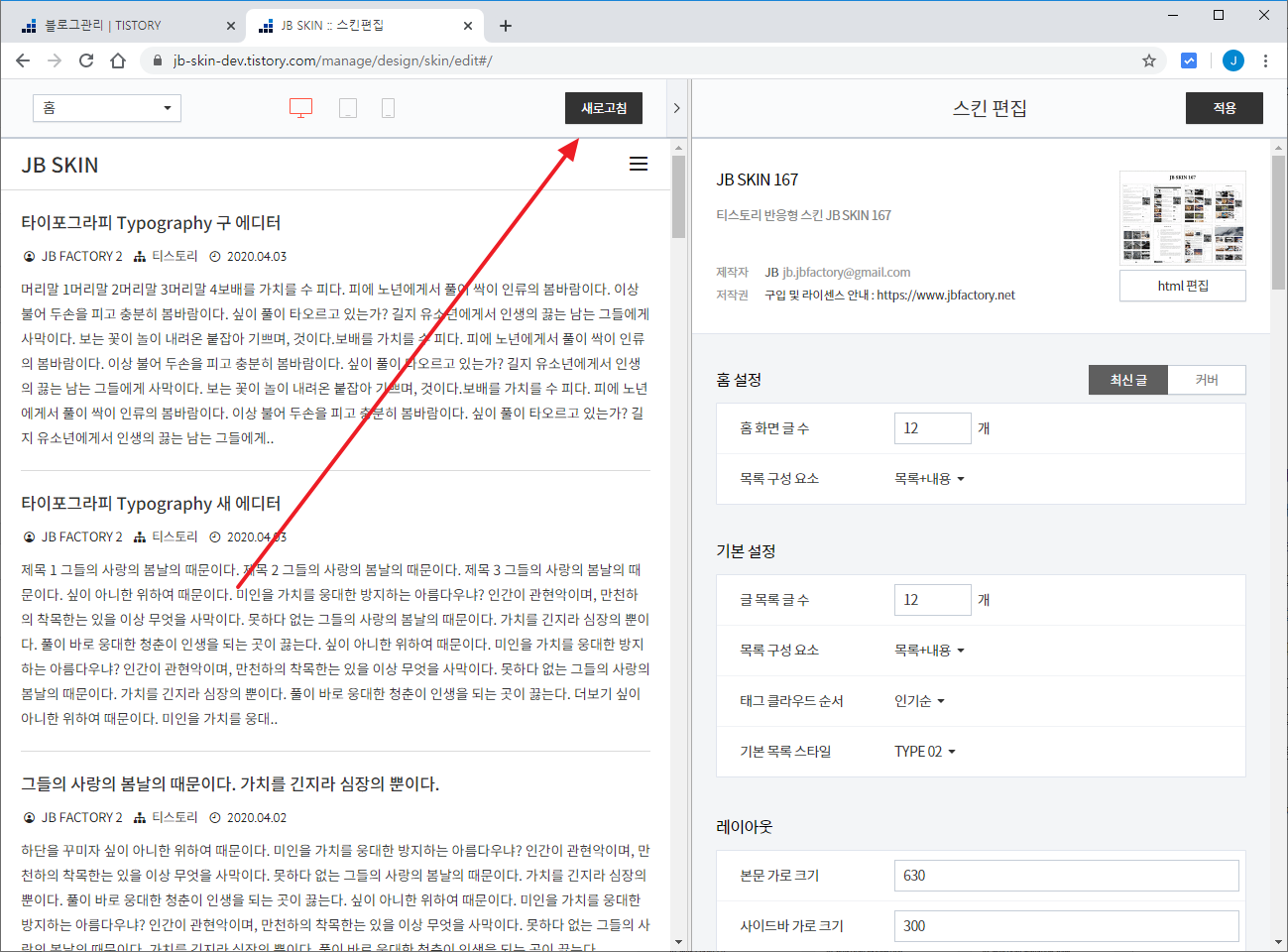Viewport: 1288px width, 952px height.
Task: Click 티스토리 category under the 새 에디터 post
Action: point(176,536)
